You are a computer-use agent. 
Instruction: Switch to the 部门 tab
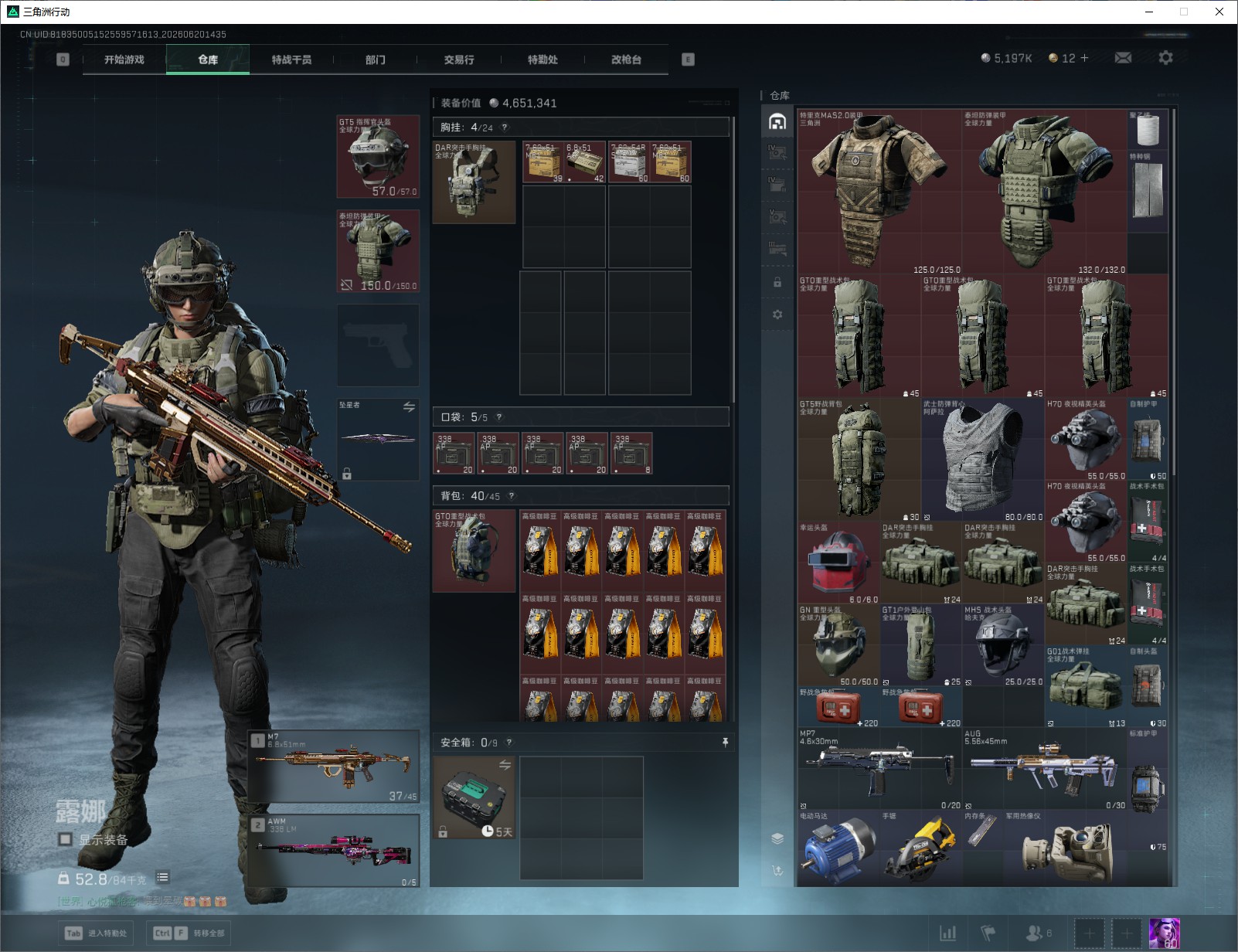coord(376,59)
